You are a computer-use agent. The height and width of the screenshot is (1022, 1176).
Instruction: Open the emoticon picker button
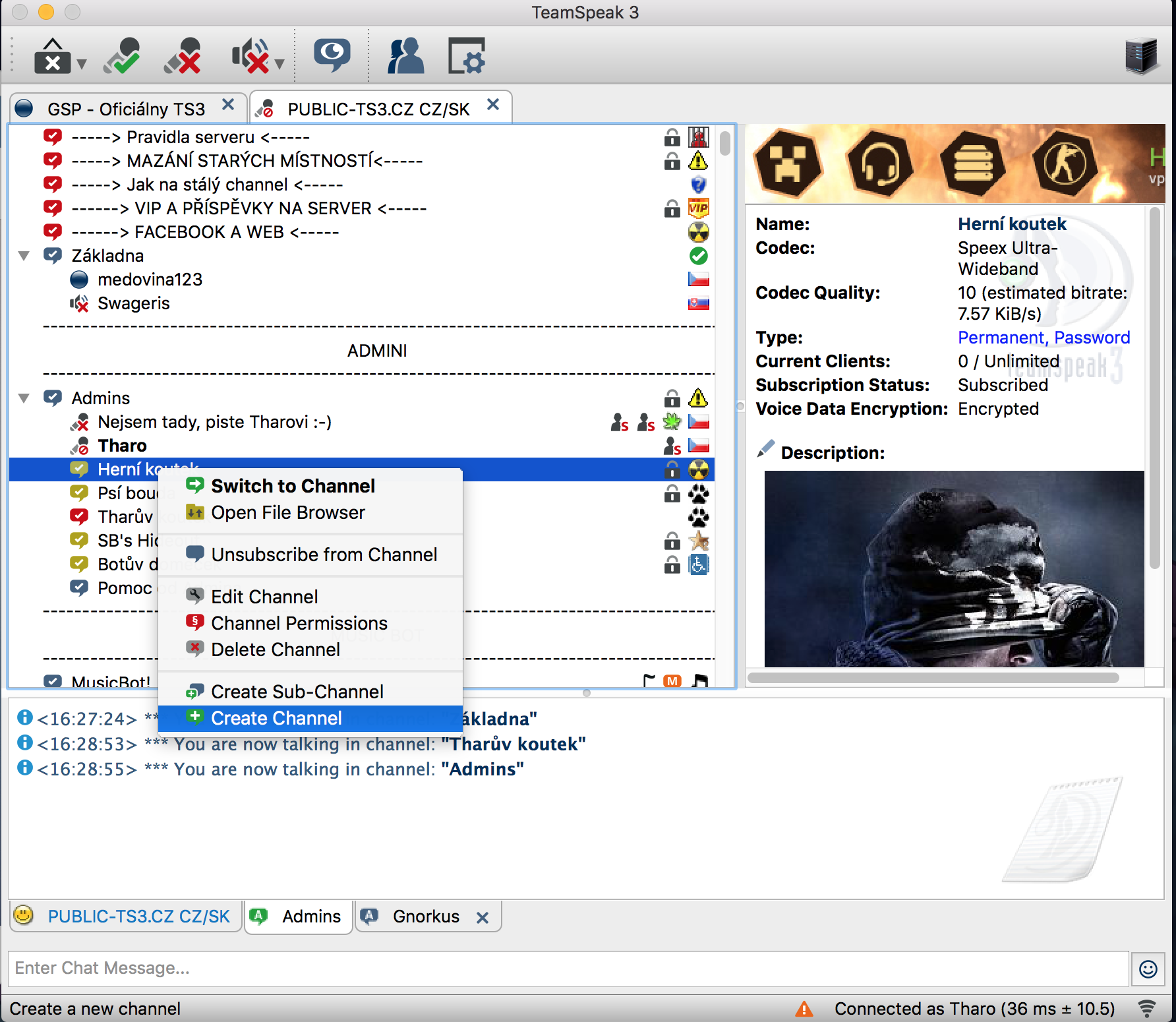point(1148,969)
